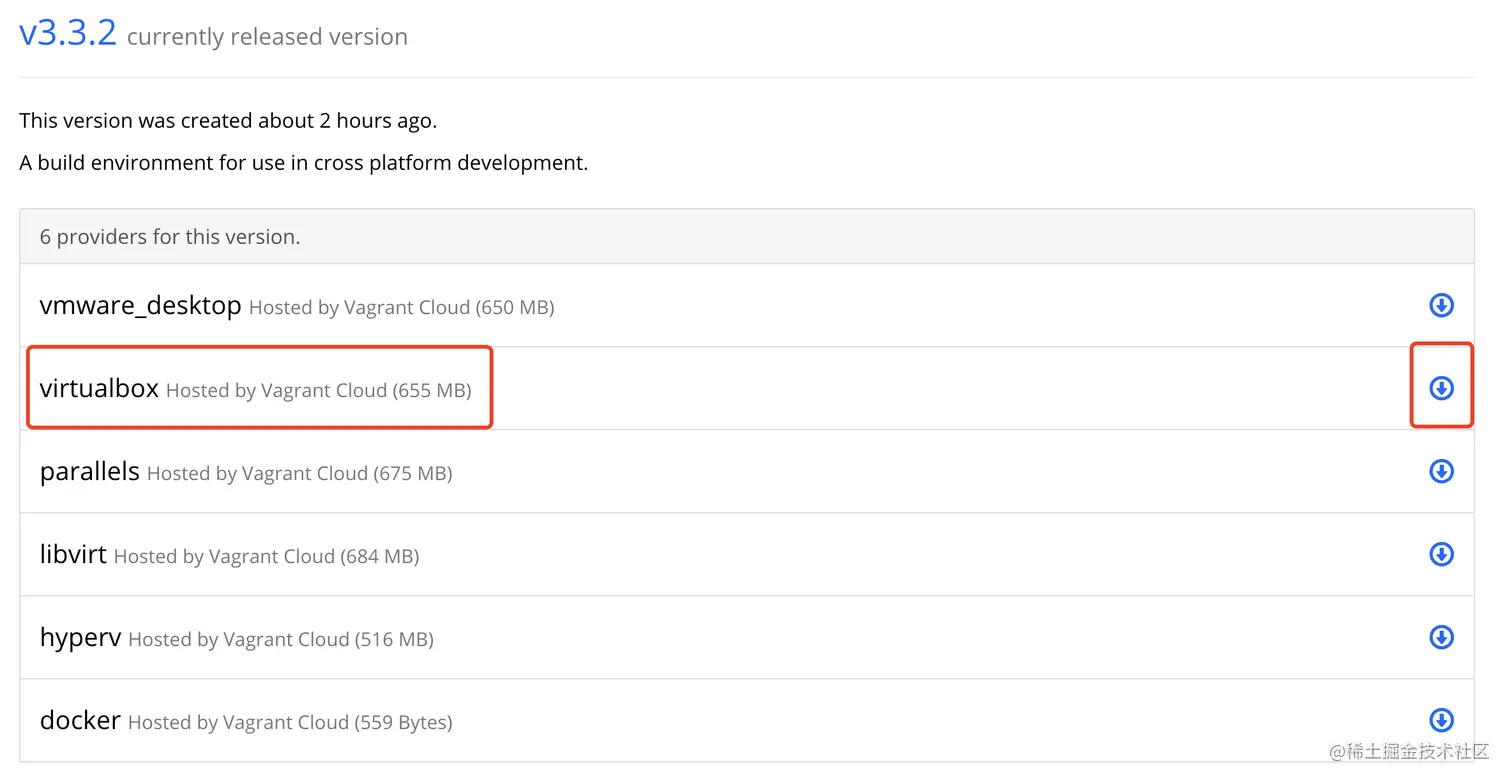
Task: Click the libvirt provider name
Action: 73,554
